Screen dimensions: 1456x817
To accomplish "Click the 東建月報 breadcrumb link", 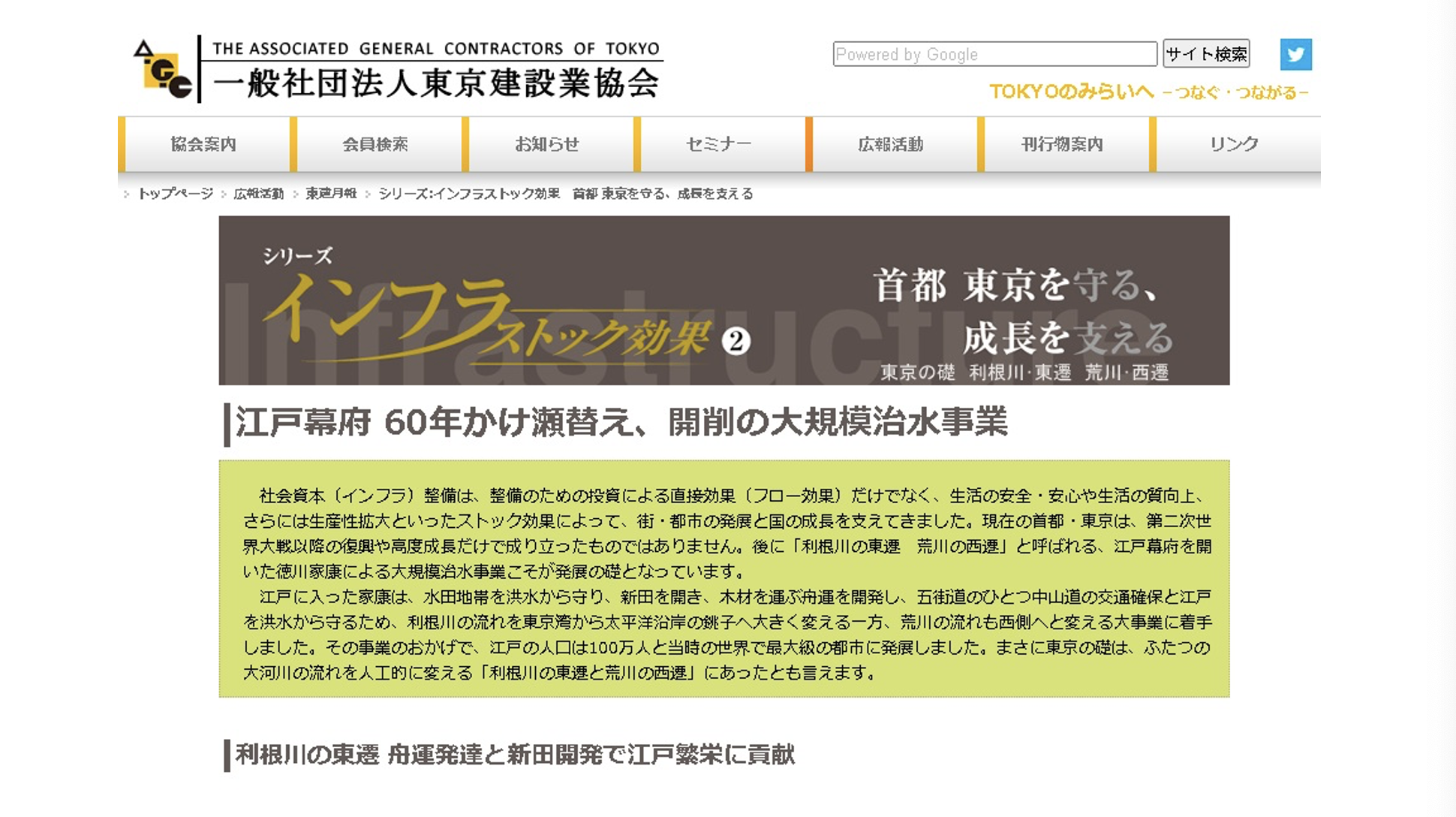I will 331,194.
